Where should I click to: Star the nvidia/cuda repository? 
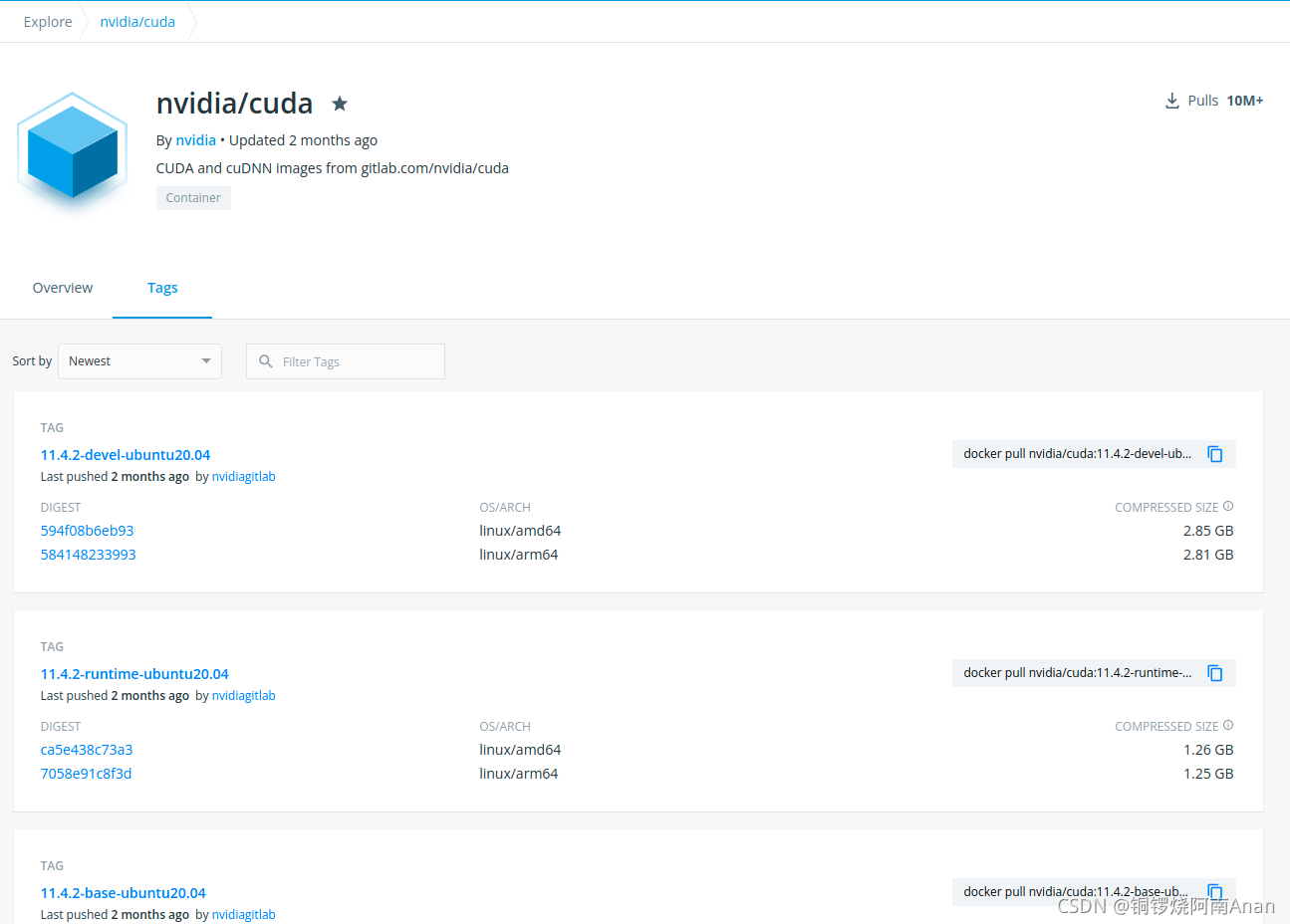(339, 103)
